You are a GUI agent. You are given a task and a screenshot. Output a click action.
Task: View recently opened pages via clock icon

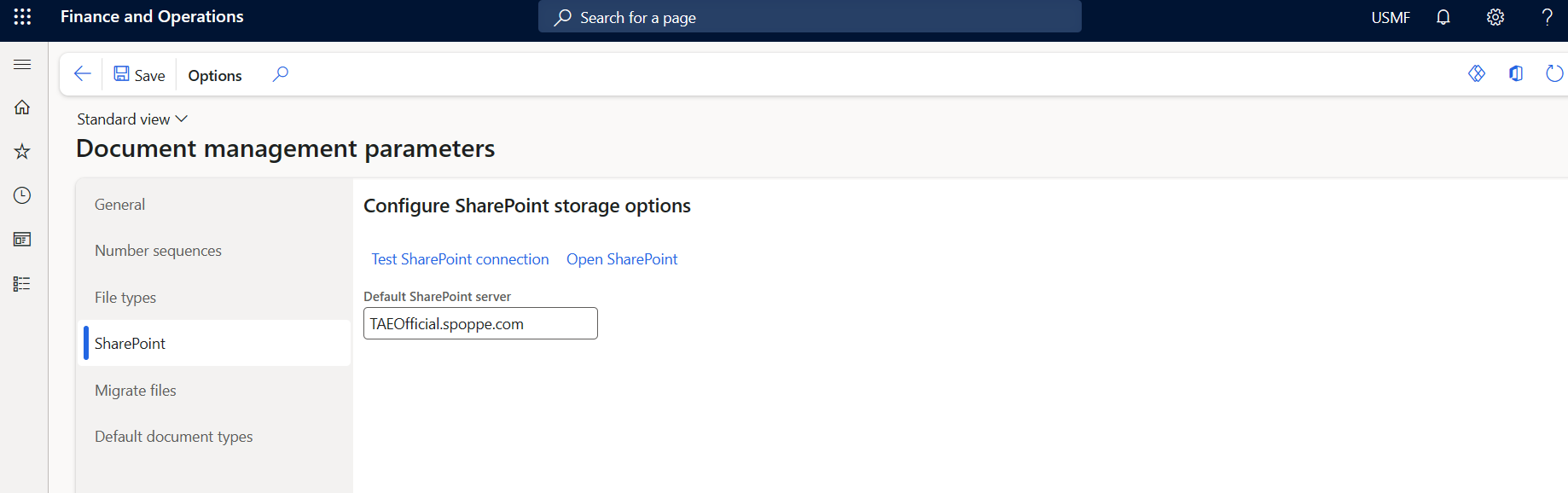click(21, 195)
